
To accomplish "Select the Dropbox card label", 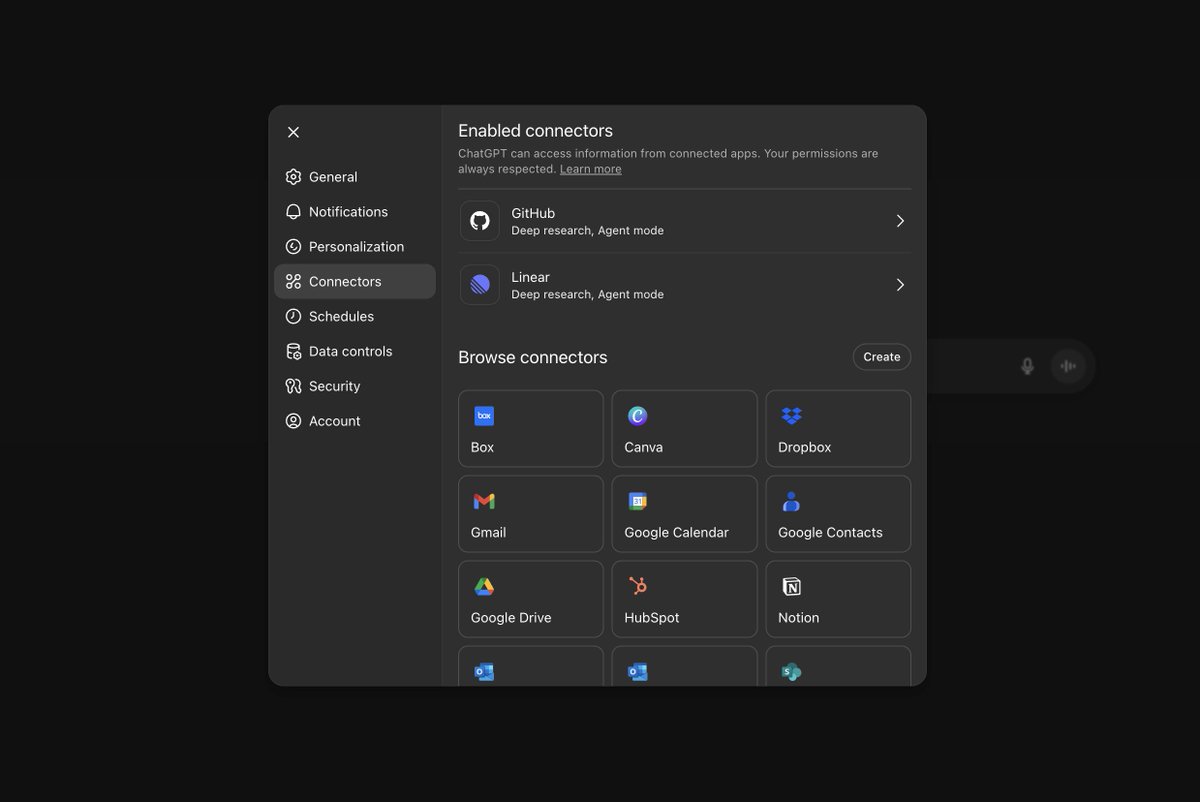I will (x=804, y=447).
